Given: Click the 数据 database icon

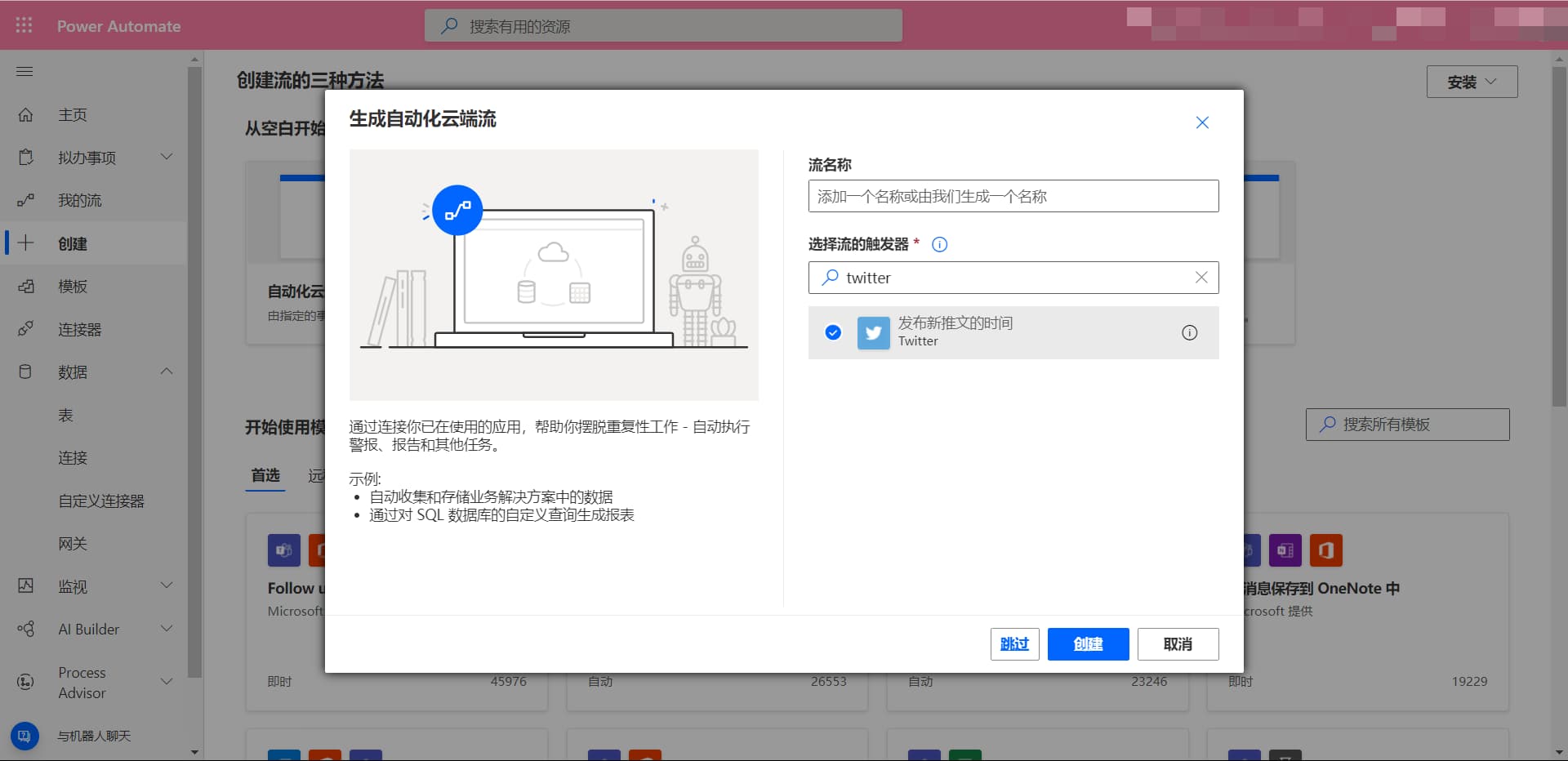Looking at the screenshot, I should click(x=25, y=372).
